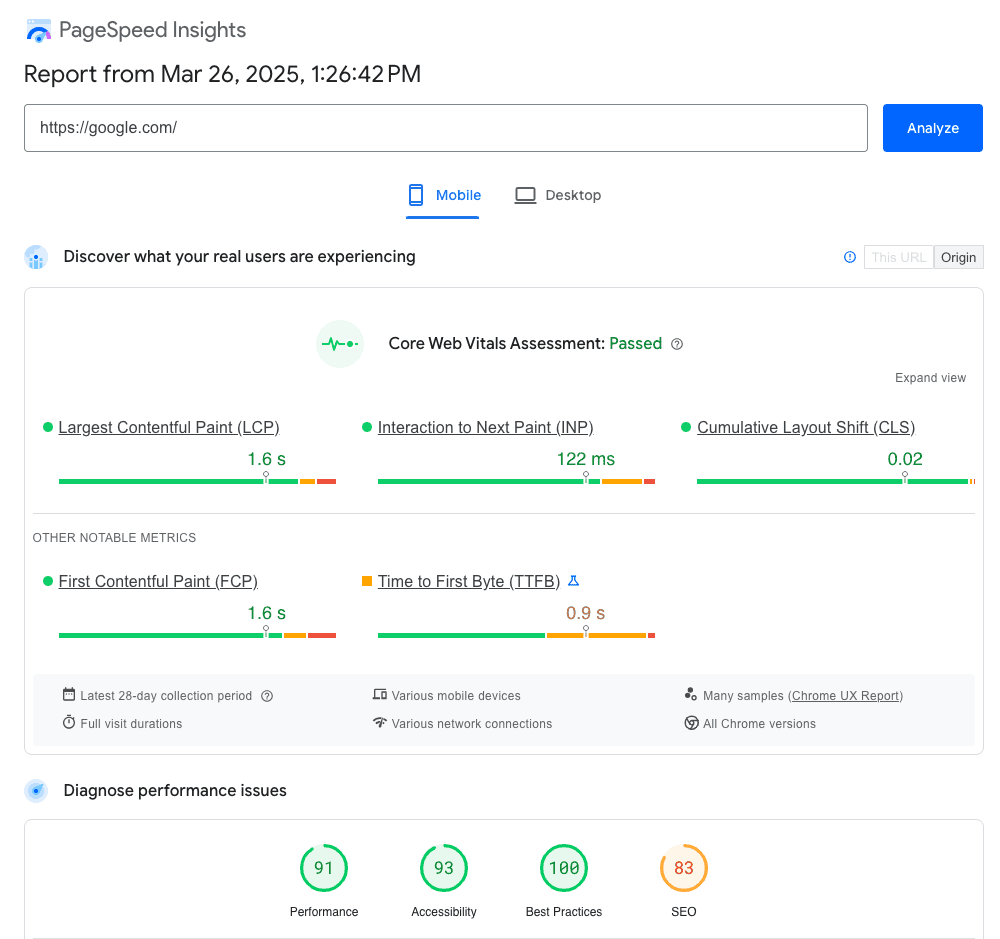Click the samples dots icon

[x=691, y=694]
